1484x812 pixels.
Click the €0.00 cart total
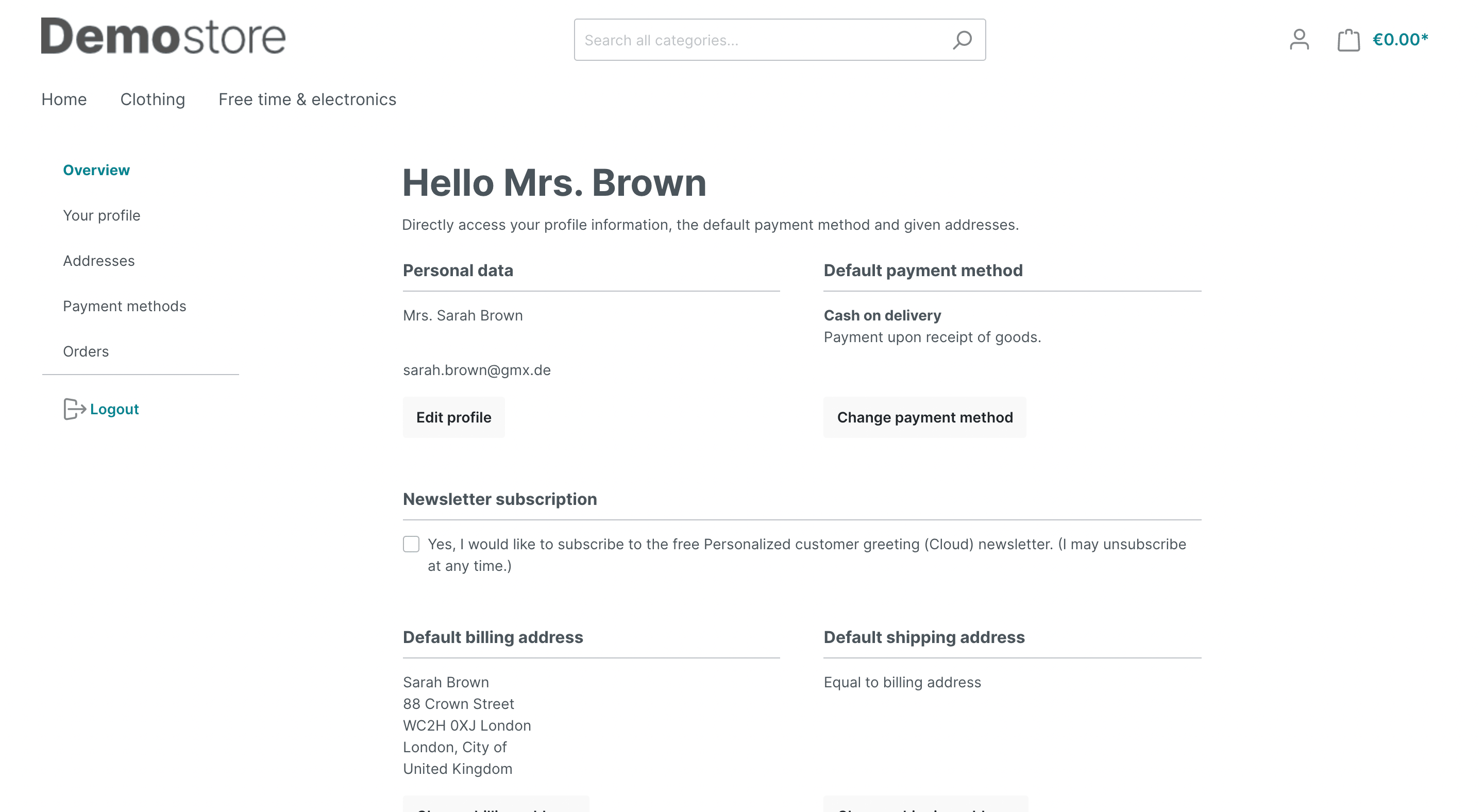[1400, 39]
